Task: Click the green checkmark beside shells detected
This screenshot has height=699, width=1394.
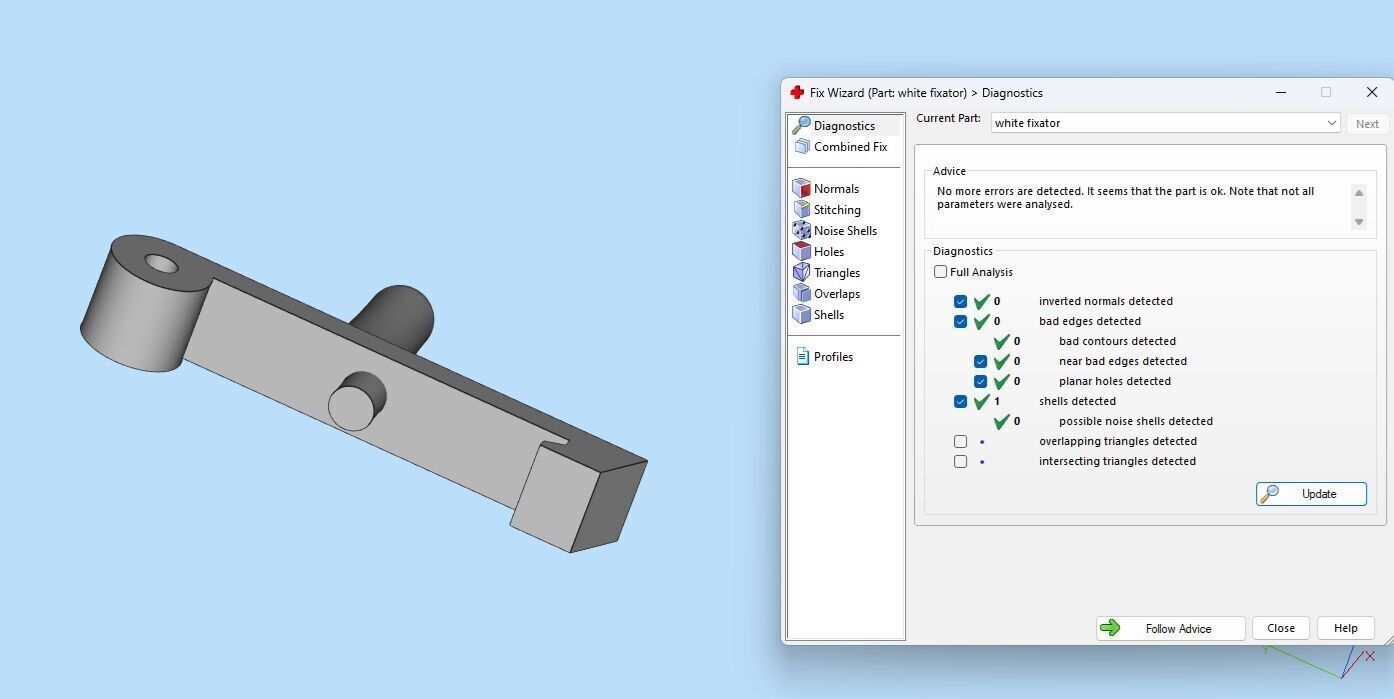Action: pyautogui.click(x=982, y=401)
